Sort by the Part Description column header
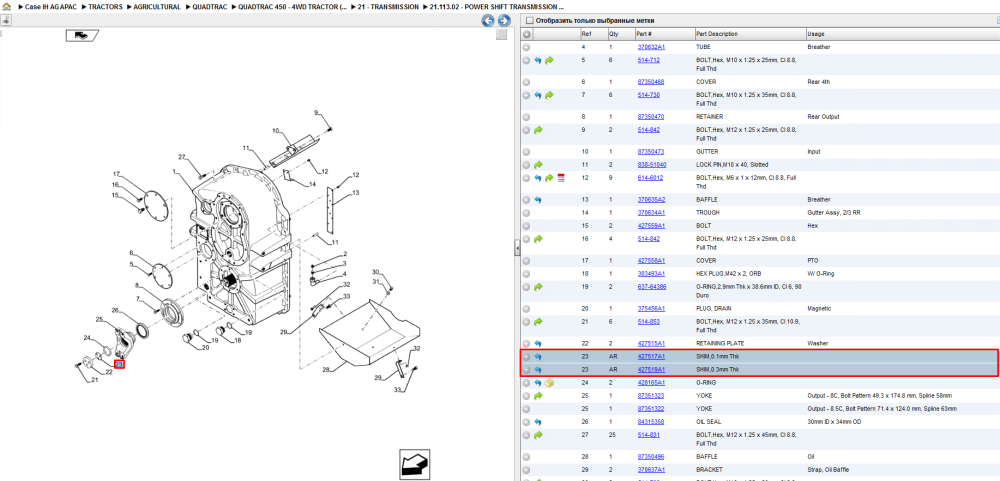Image resolution: width=1000 pixels, height=481 pixels. pyautogui.click(x=750, y=34)
